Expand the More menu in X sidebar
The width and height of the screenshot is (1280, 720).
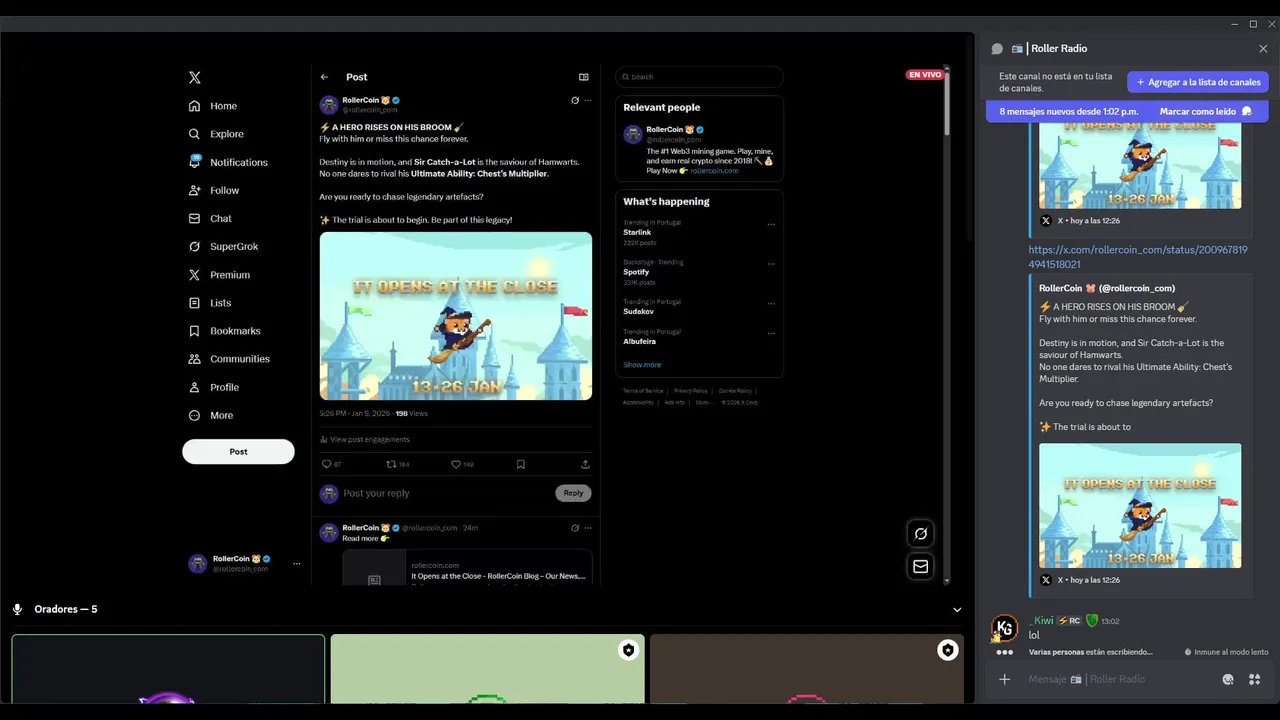211,415
